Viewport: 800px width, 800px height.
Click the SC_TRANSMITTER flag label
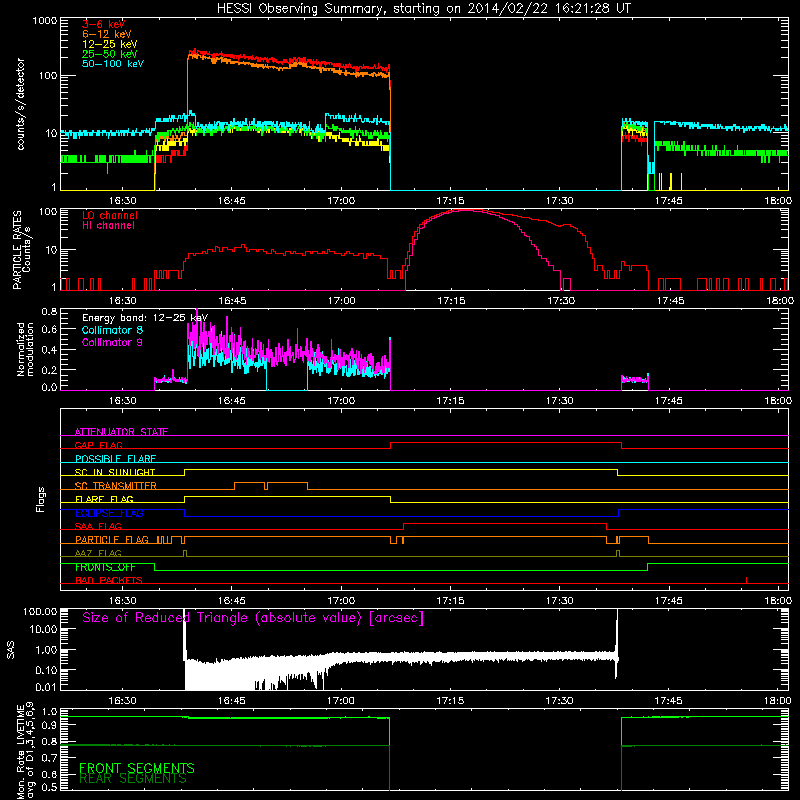pyautogui.click(x=116, y=486)
